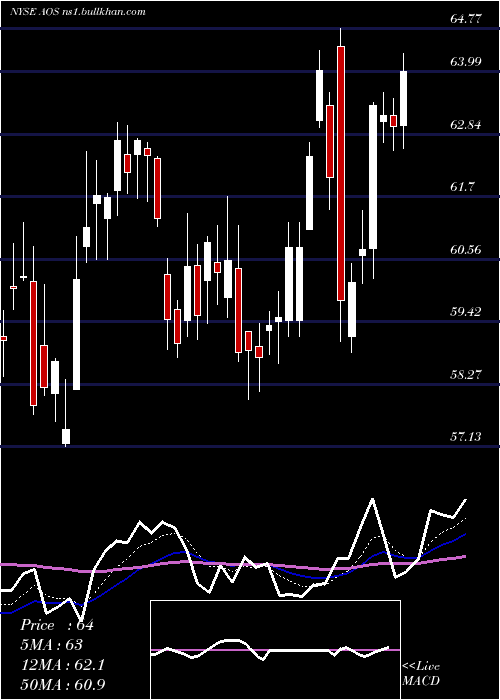This screenshot has width=500, height=700.
Task: Click the 63.99 price axis label
Action: (x=466, y=62)
